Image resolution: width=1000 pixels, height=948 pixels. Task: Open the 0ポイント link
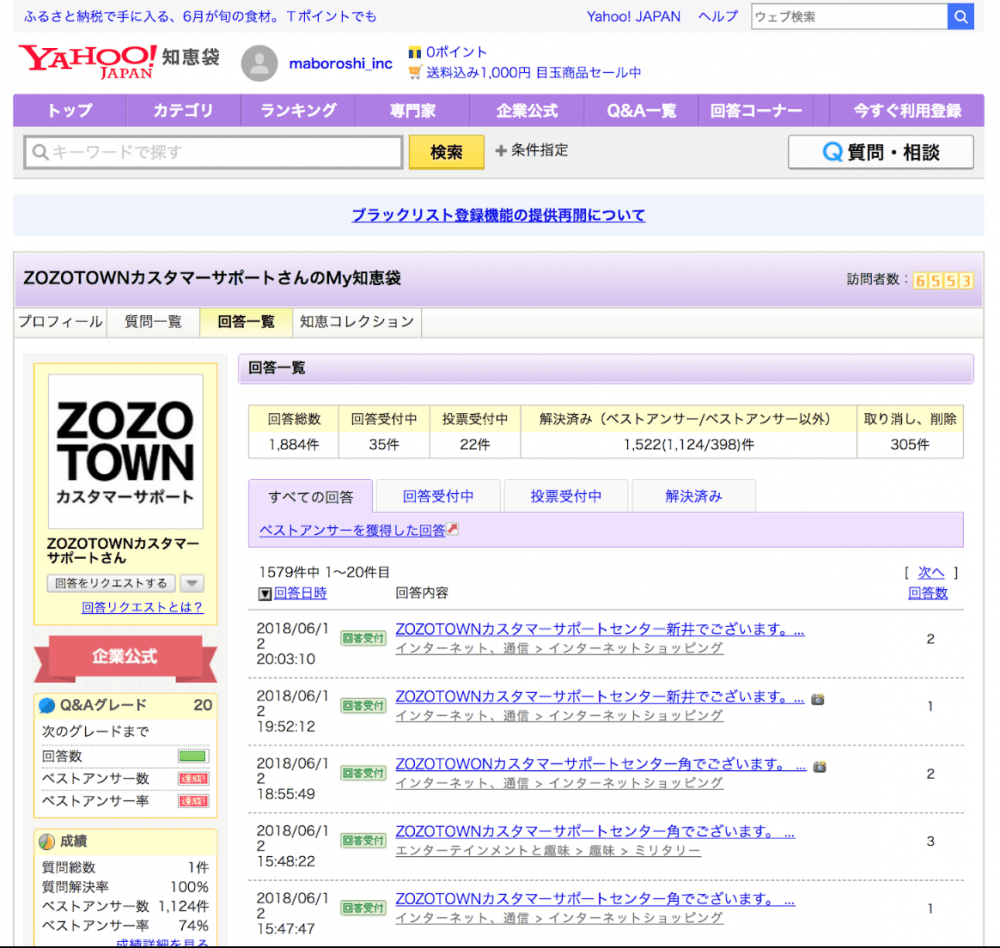(456, 52)
